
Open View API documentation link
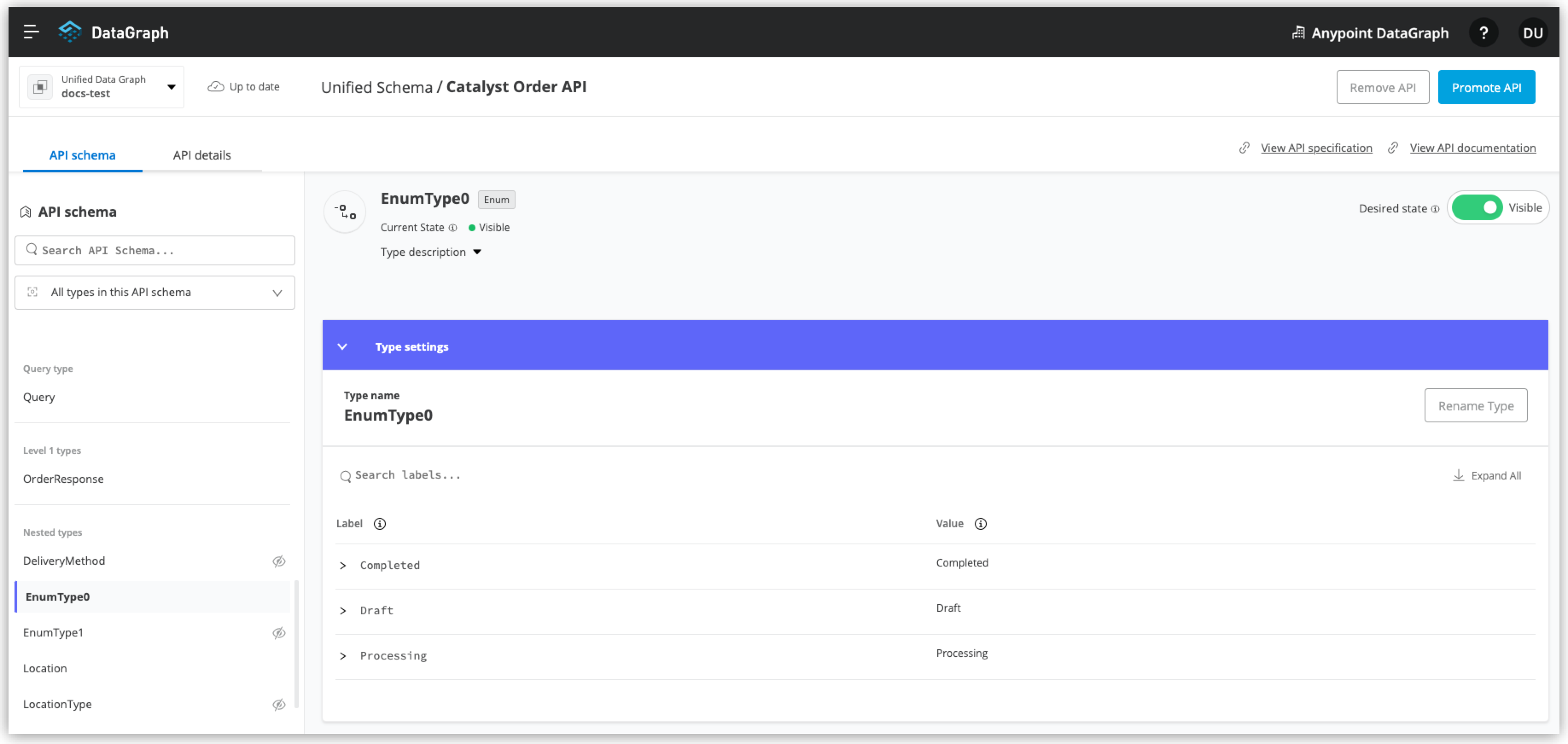point(1472,148)
